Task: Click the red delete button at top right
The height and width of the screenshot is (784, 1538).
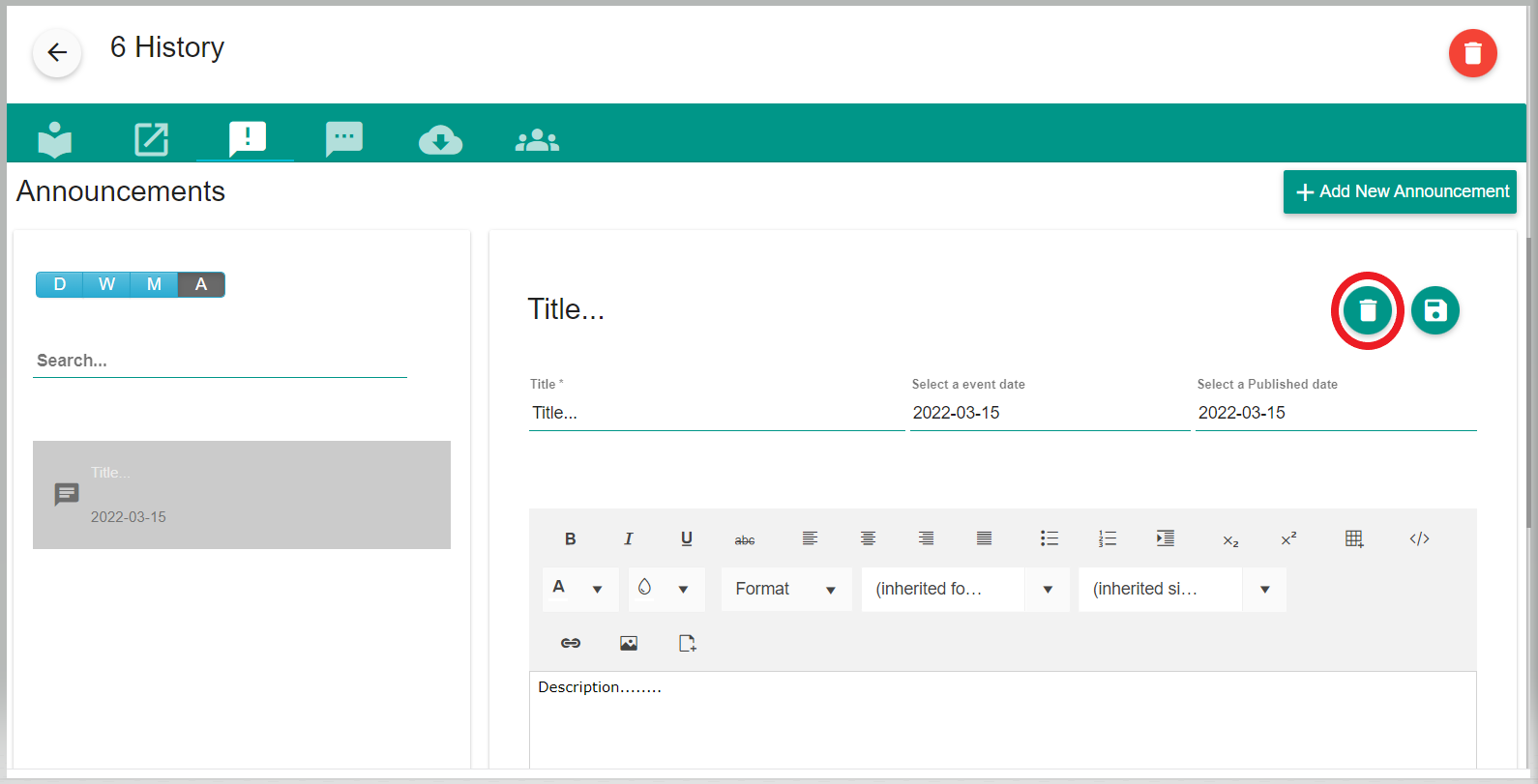Action: 1472,53
